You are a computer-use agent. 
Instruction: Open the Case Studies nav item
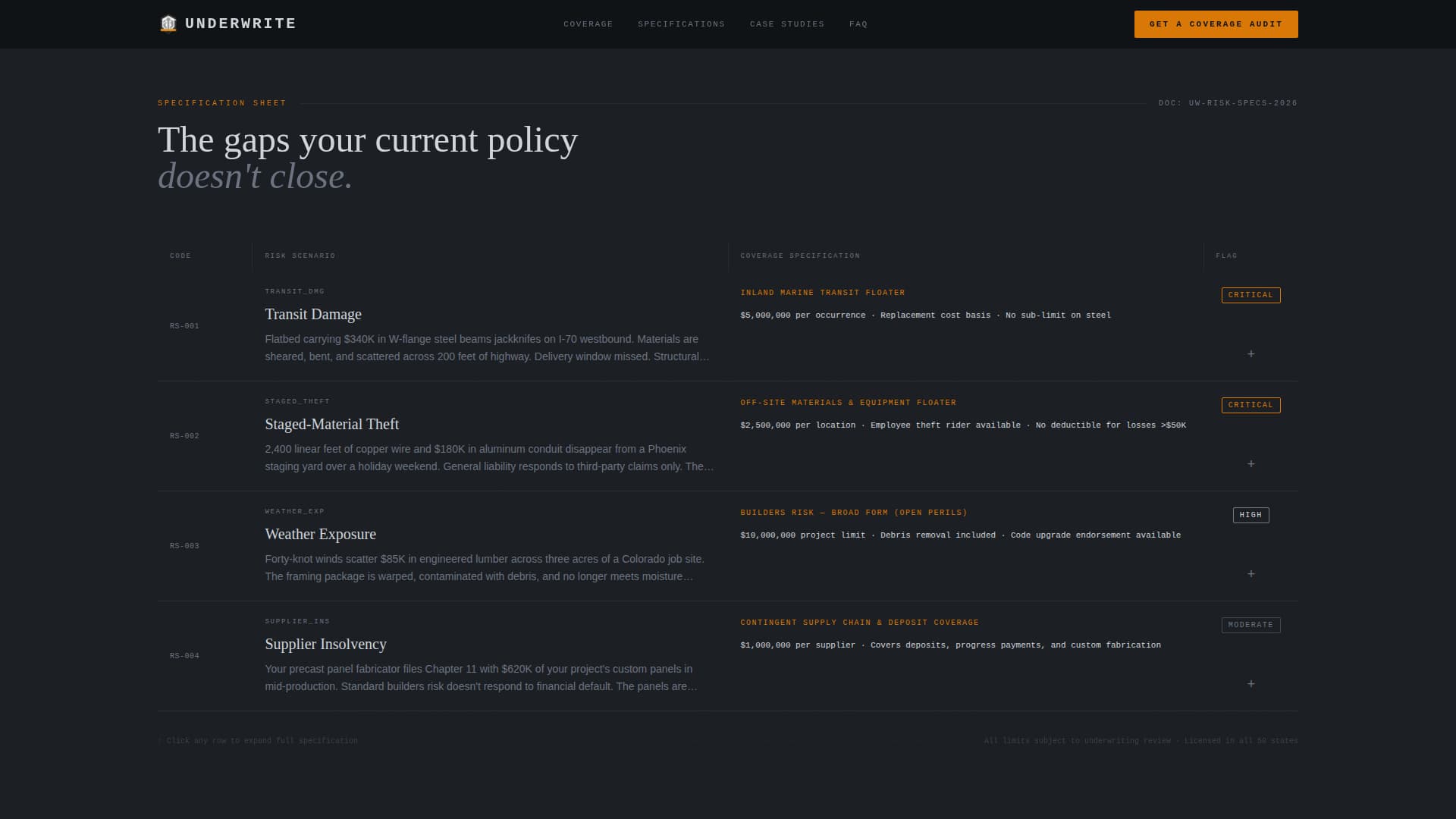click(787, 24)
